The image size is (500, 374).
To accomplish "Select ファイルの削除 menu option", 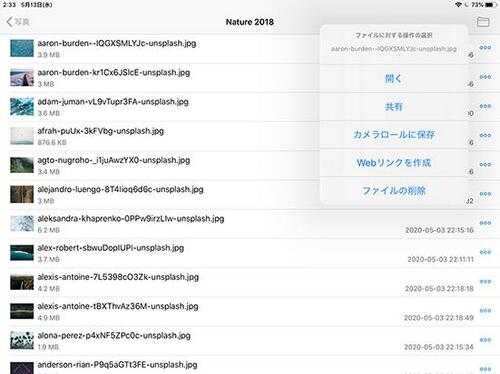I will (x=394, y=191).
